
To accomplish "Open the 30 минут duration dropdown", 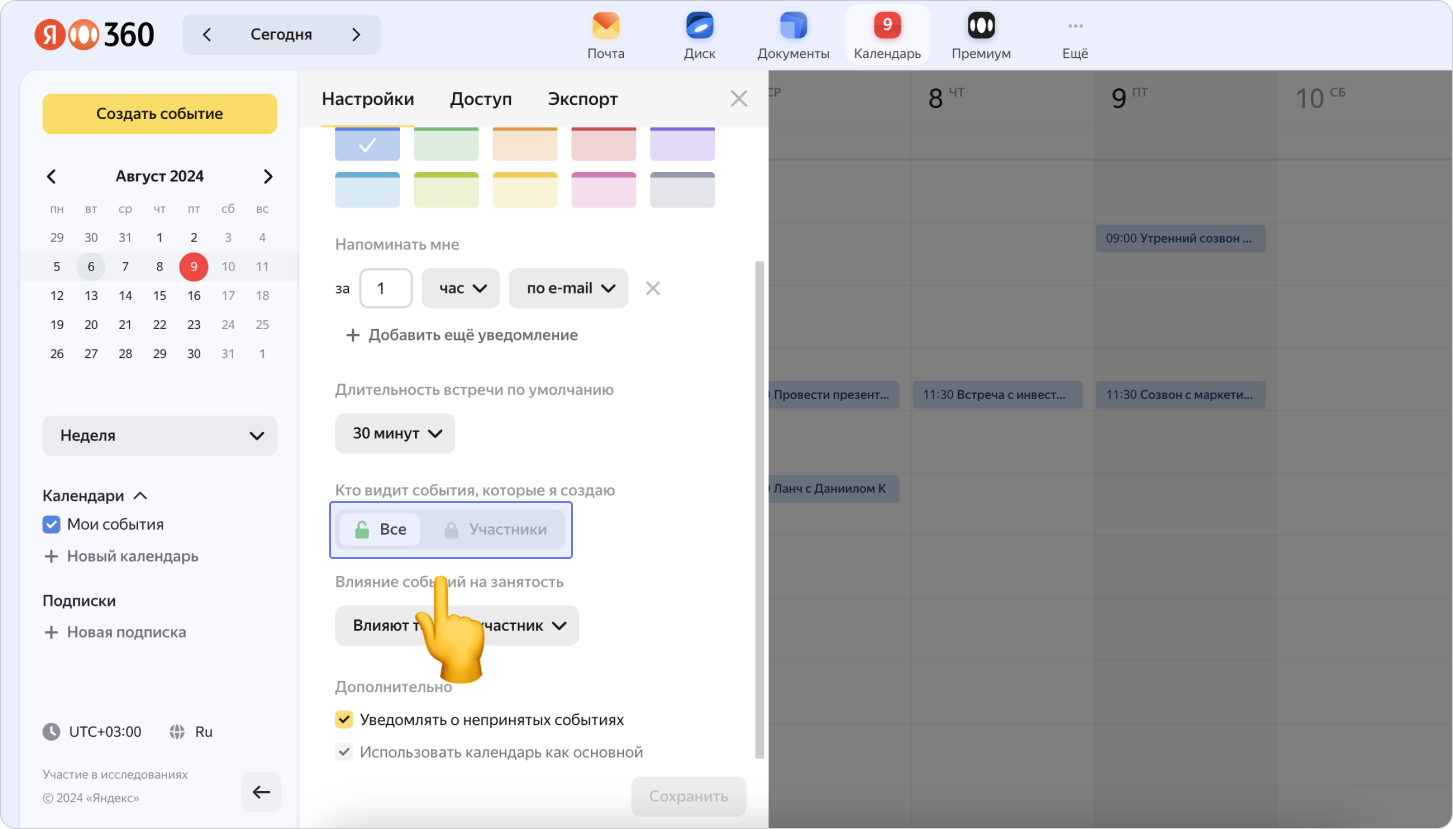I will (395, 434).
